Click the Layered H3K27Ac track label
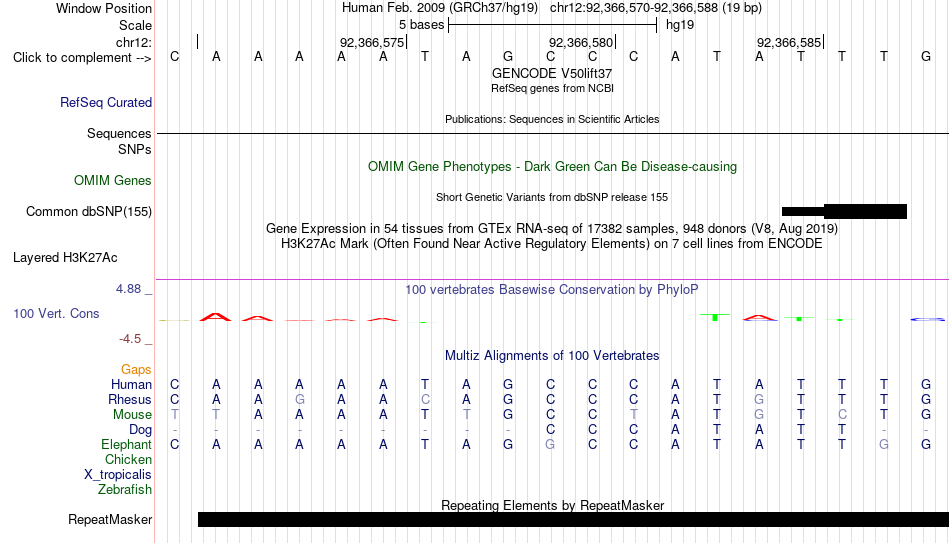This screenshot has width=950, height=543. 65,258
